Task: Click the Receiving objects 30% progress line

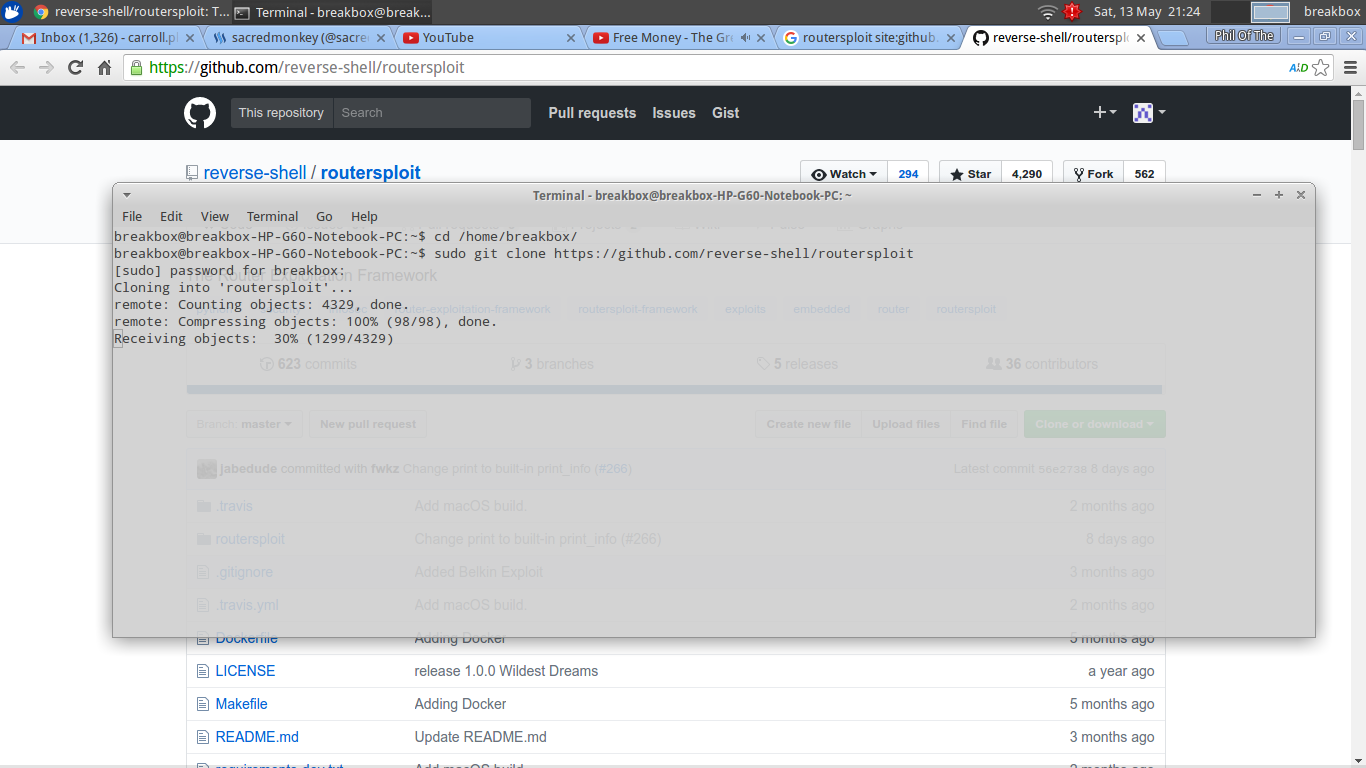Action: 254,339
